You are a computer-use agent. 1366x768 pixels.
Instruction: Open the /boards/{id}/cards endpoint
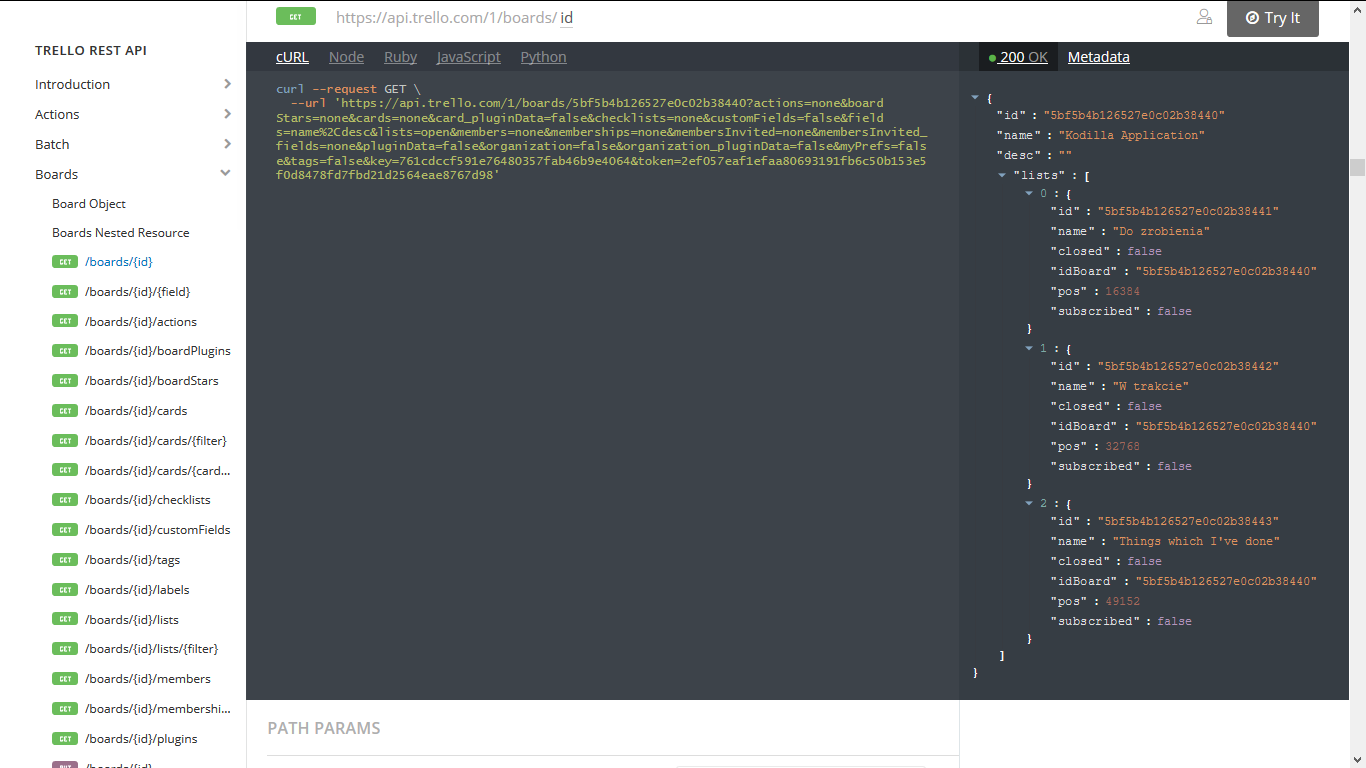(136, 411)
